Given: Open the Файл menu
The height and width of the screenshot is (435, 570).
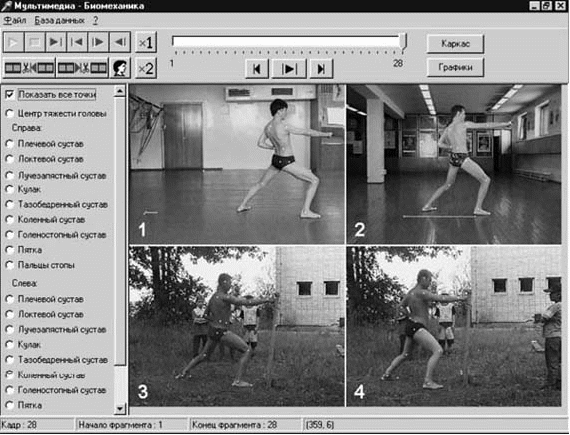Looking at the screenshot, I should point(15,20).
